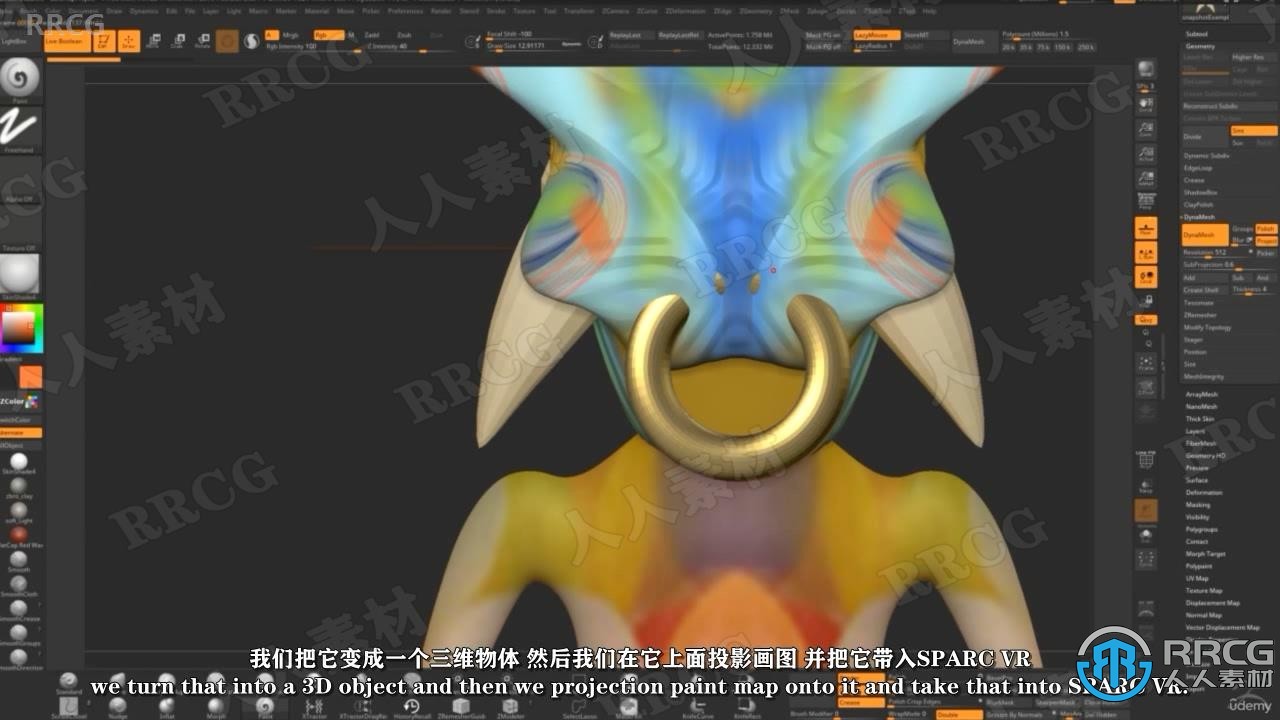Adjust the Draw Size slider

pyautogui.click(x=522, y=46)
